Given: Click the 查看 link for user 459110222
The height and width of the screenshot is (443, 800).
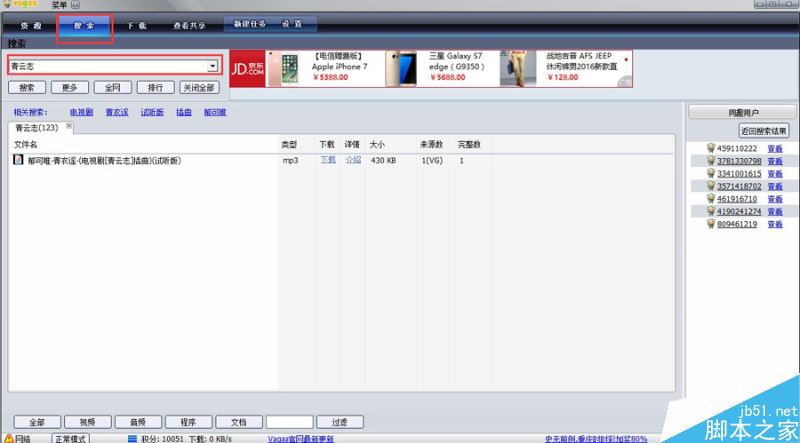Looking at the screenshot, I should pyautogui.click(x=775, y=149).
